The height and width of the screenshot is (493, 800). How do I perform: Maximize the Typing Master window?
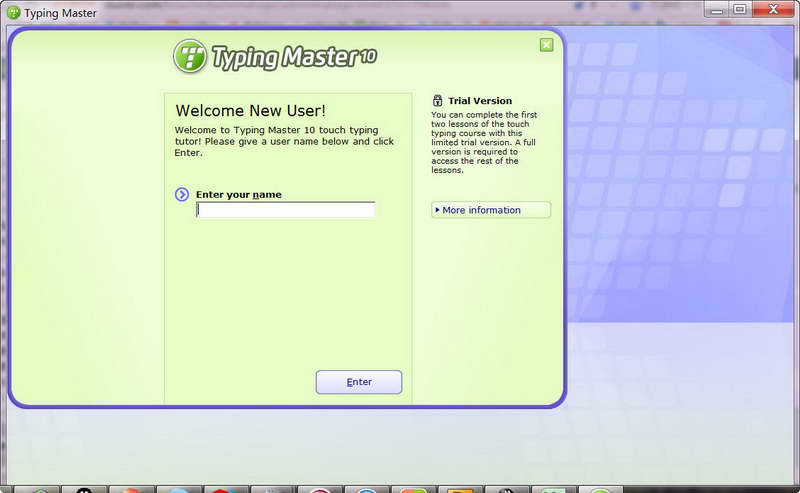[740, 10]
